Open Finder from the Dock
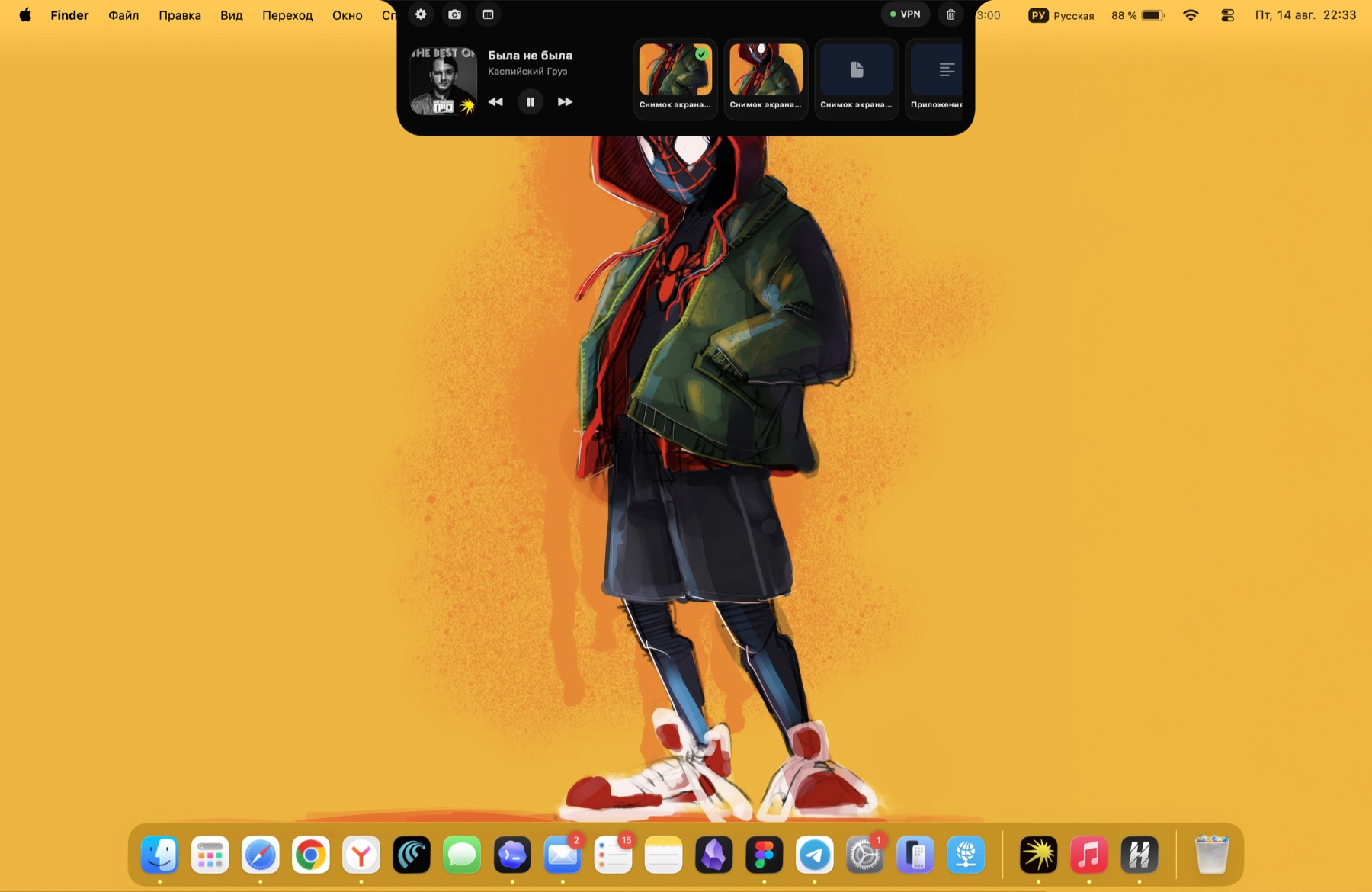Screen dimensions: 1372x892 click(160, 855)
